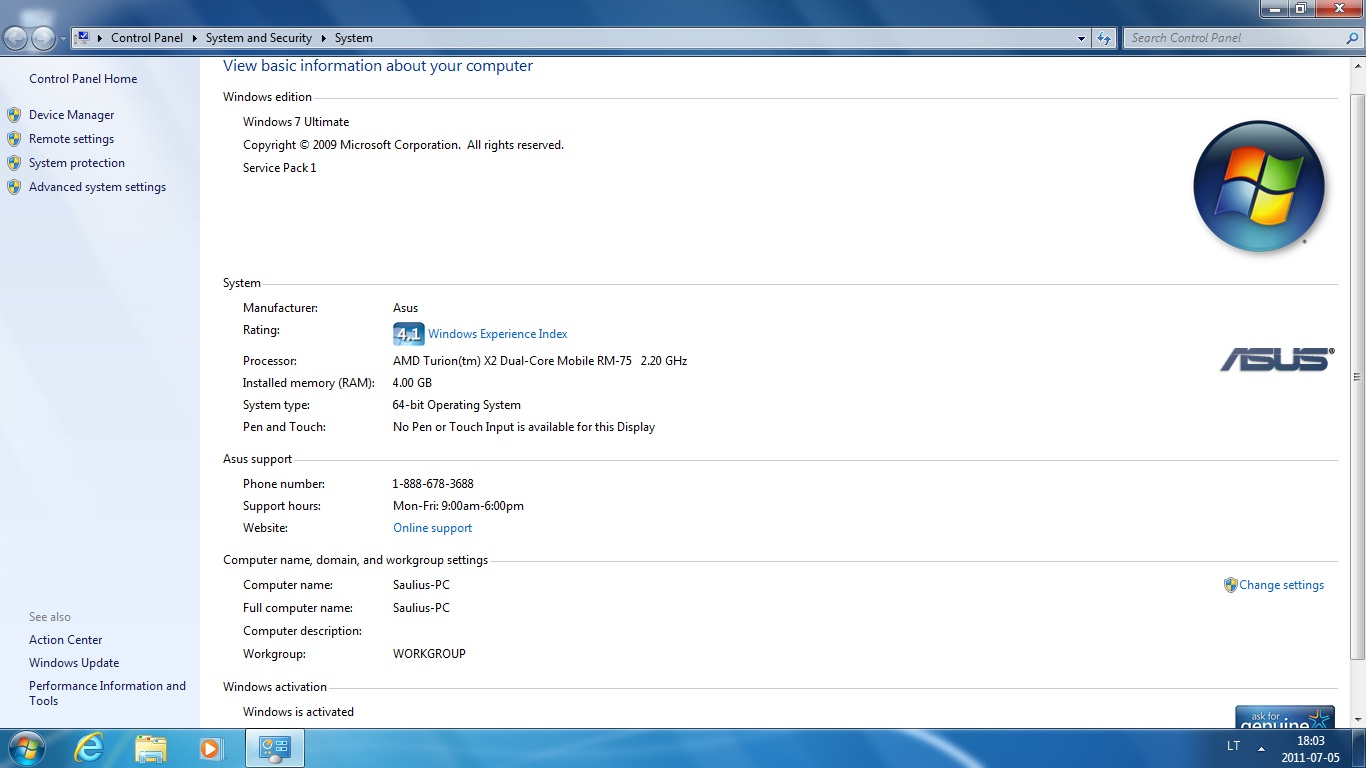The height and width of the screenshot is (768, 1366).
Task: Click the Windows Experience Index rating badge
Action: coord(408,334)
